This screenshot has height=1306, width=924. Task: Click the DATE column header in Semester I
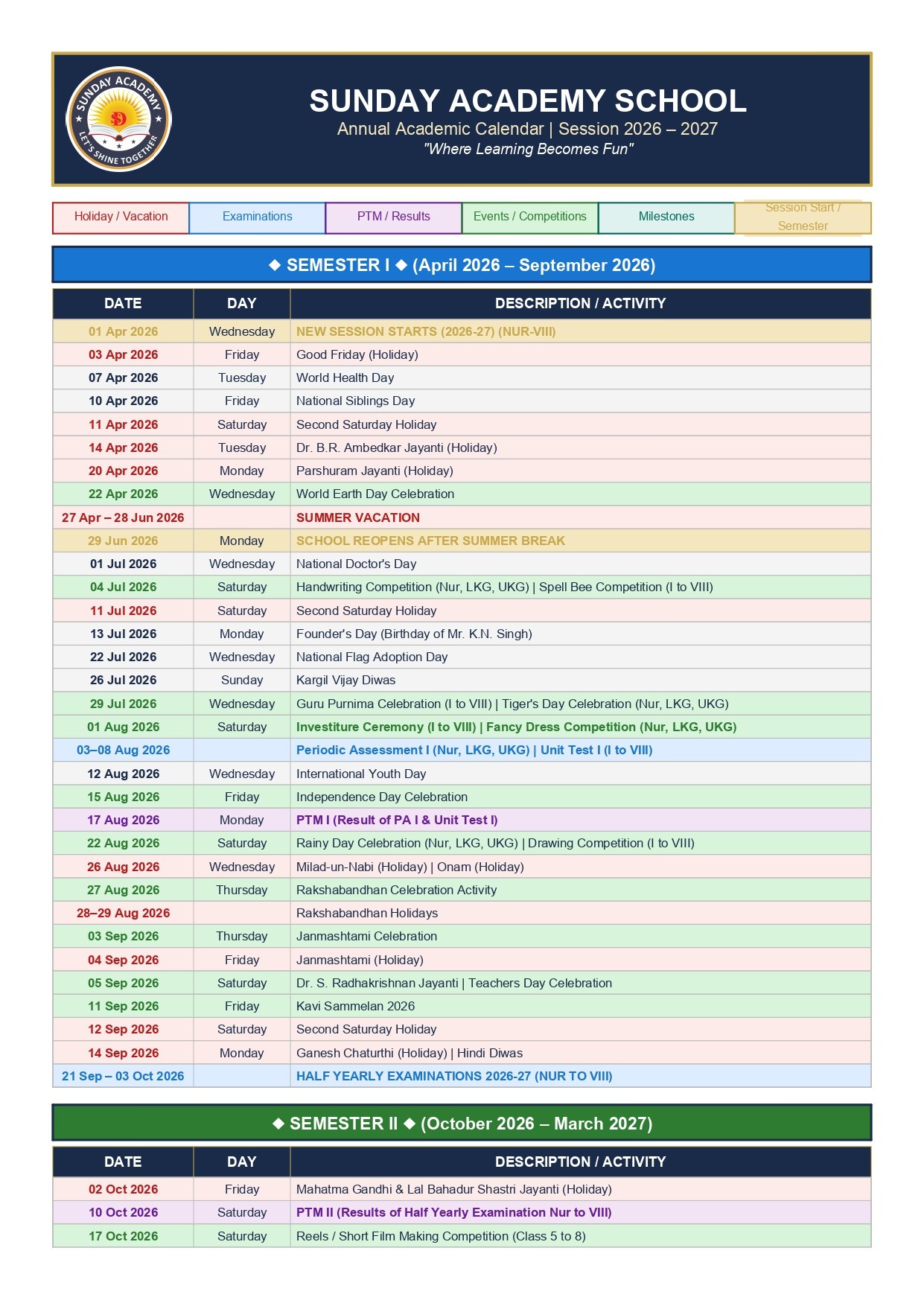coord(123,304)
